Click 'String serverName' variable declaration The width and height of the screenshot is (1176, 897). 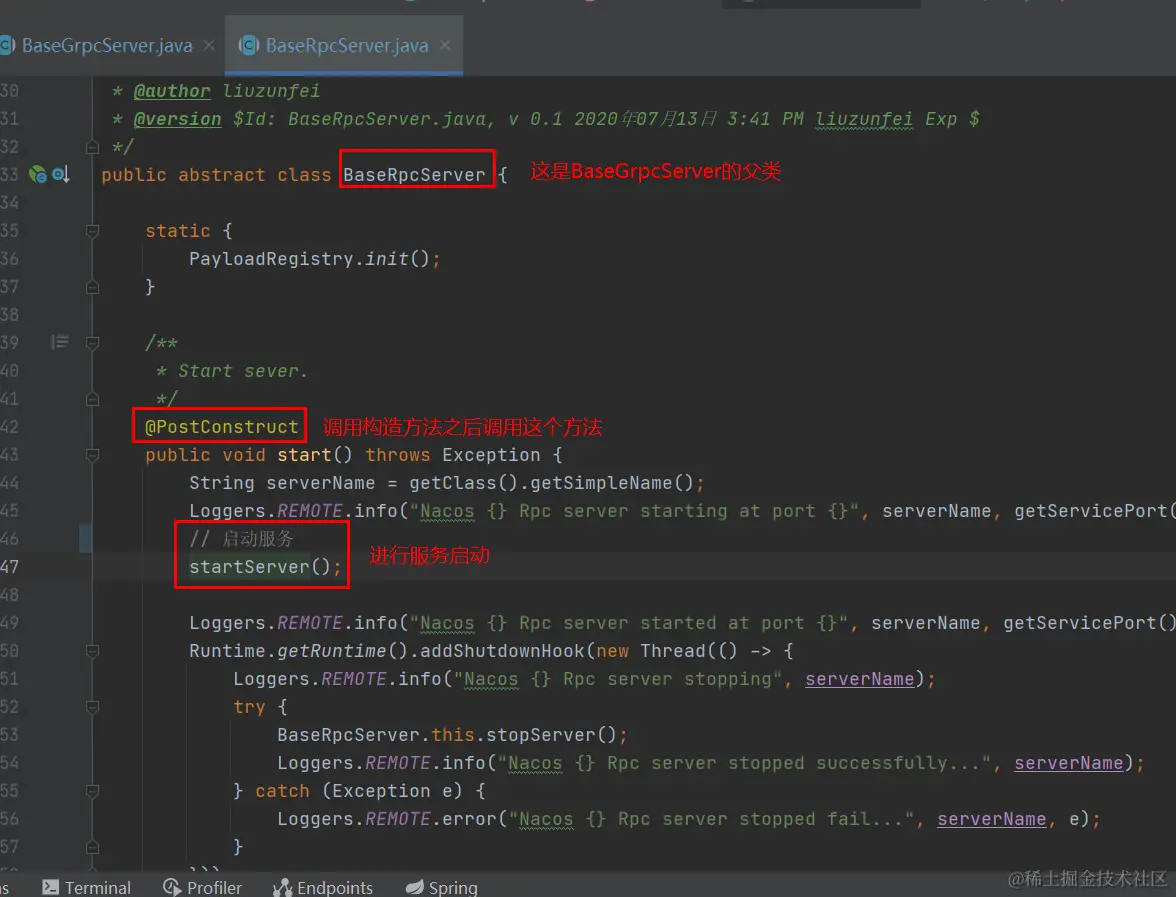coord(282,483)
